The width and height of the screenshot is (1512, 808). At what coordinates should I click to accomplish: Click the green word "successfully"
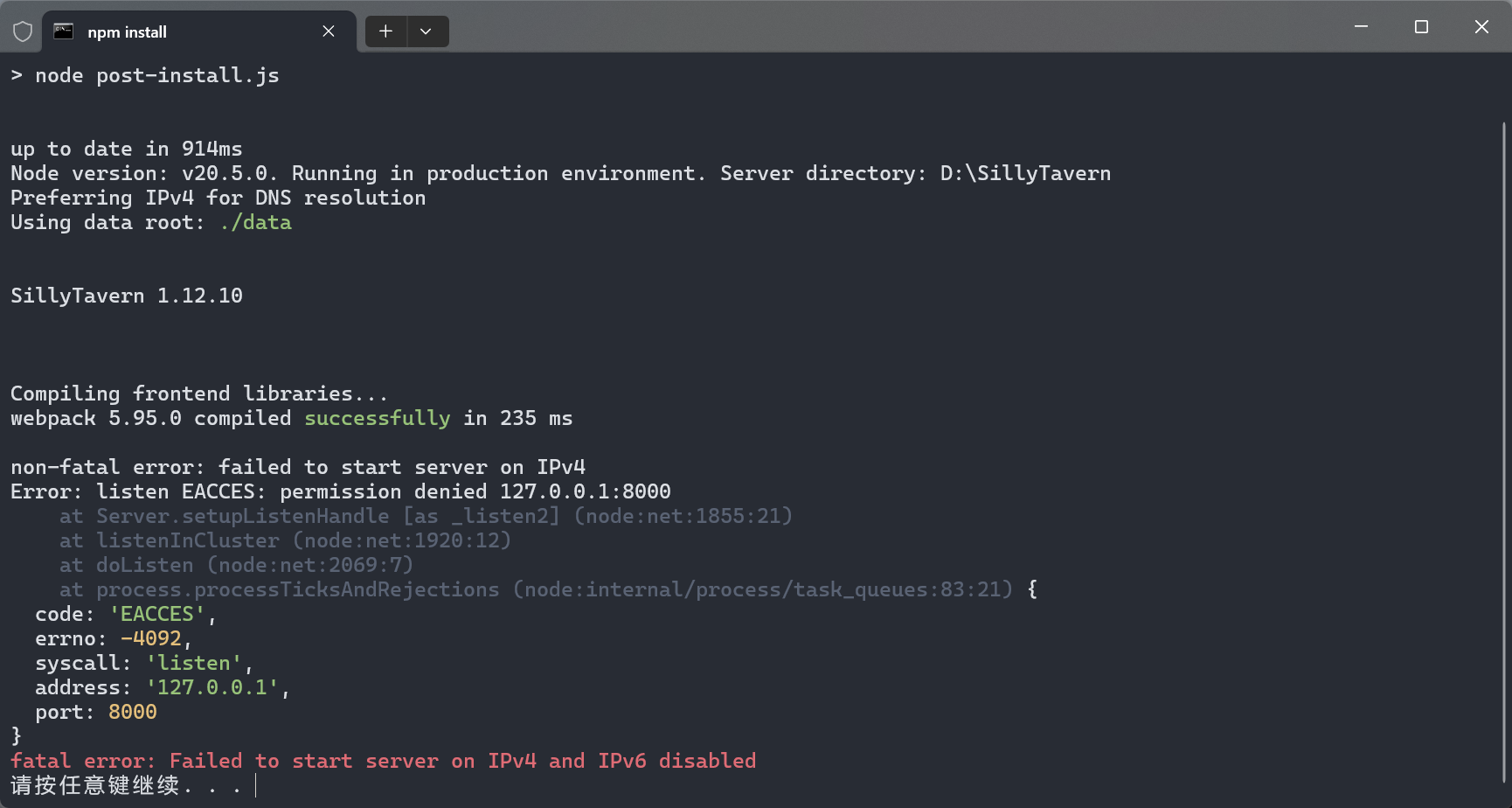(x=377, y=419)
